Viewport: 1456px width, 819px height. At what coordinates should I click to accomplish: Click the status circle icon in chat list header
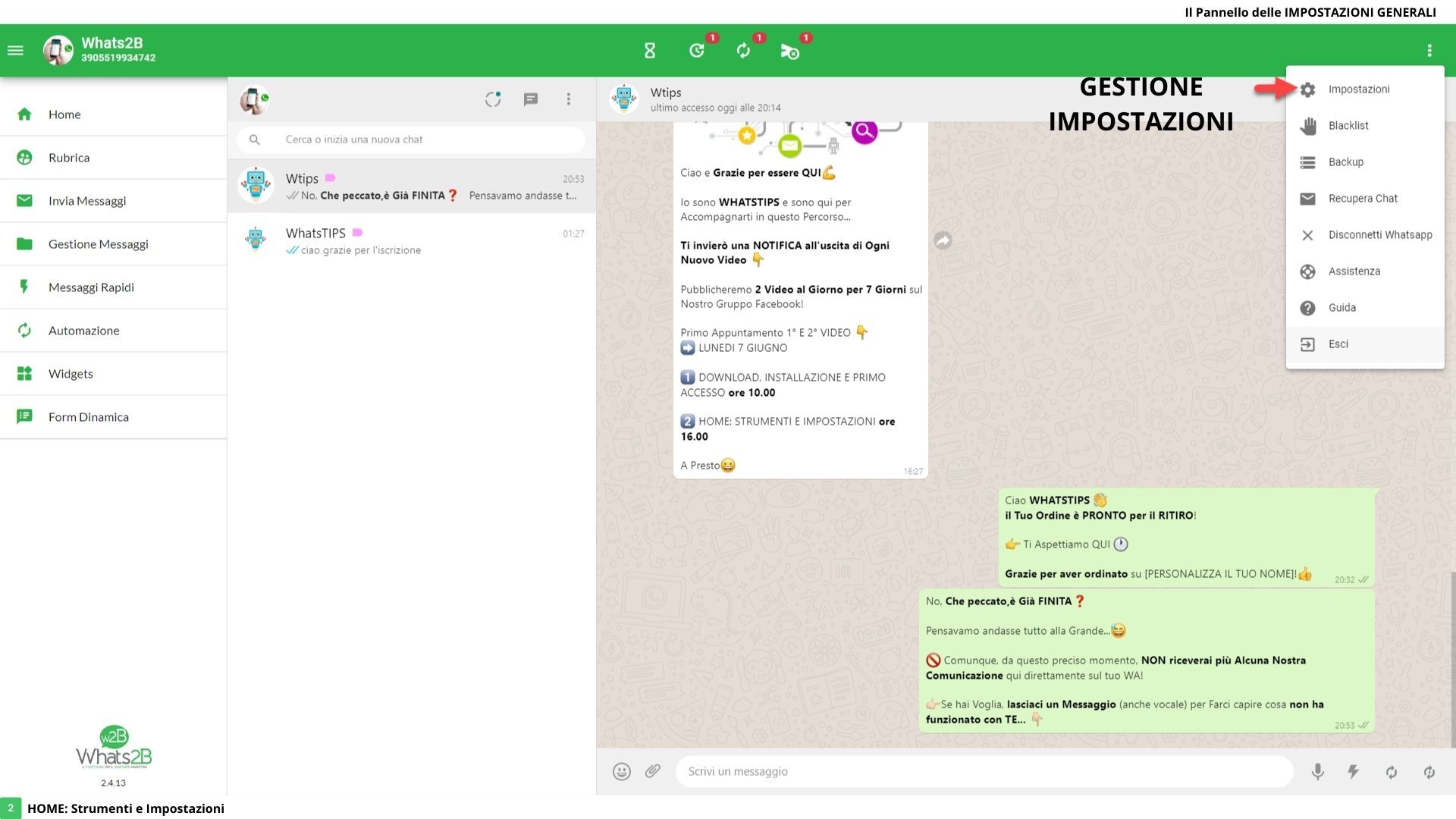[x=493, y=99]
